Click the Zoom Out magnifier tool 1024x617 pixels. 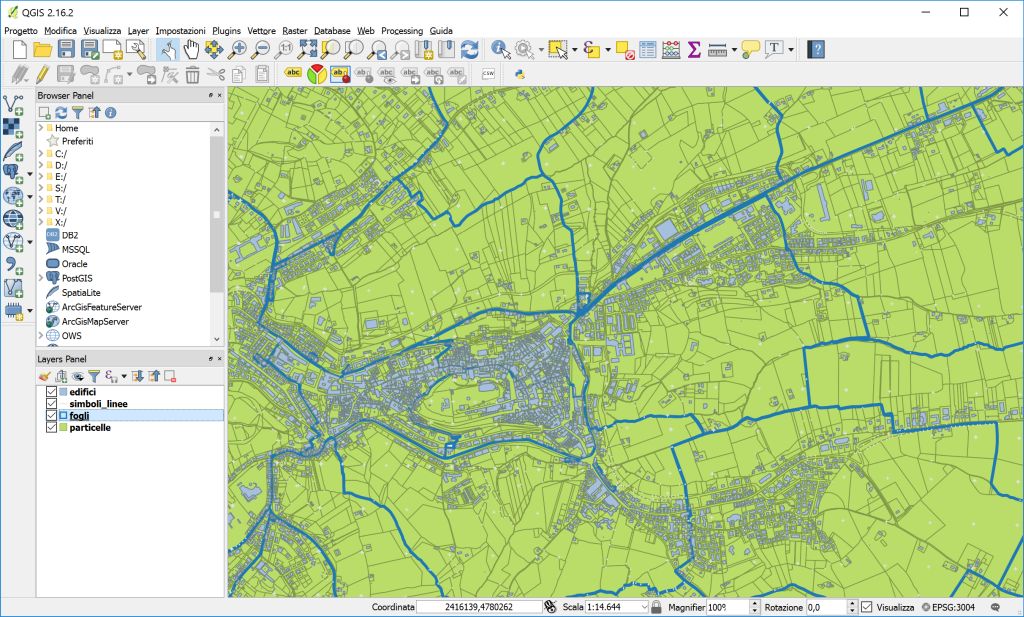click(x=261, y=50)
